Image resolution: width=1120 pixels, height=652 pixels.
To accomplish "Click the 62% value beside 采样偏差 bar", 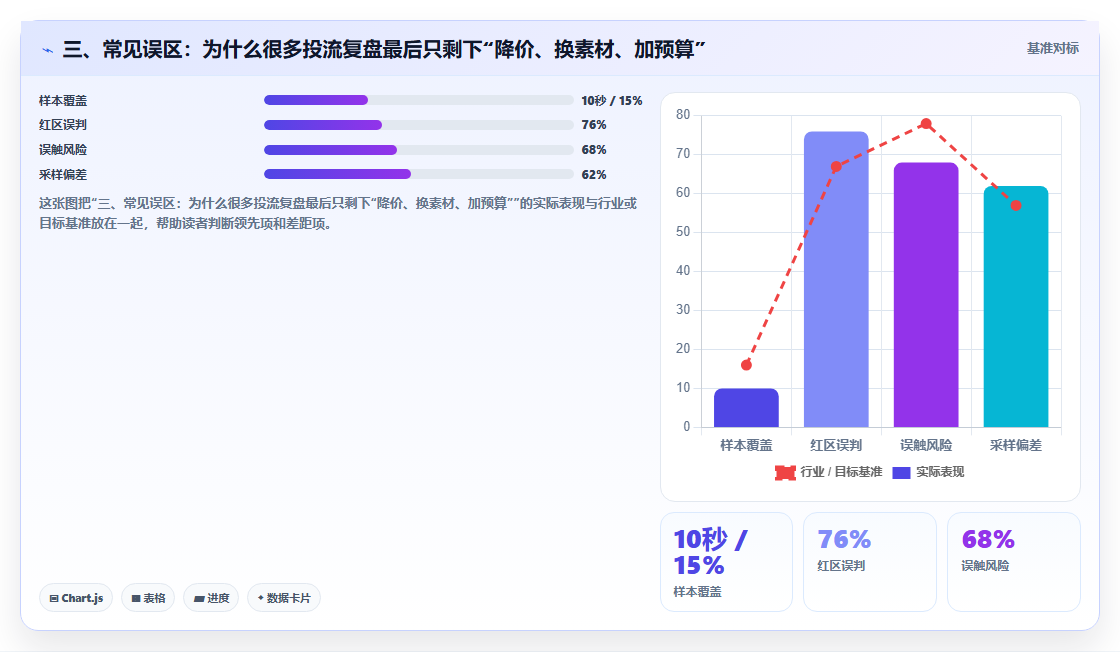I will pos(594,175).
